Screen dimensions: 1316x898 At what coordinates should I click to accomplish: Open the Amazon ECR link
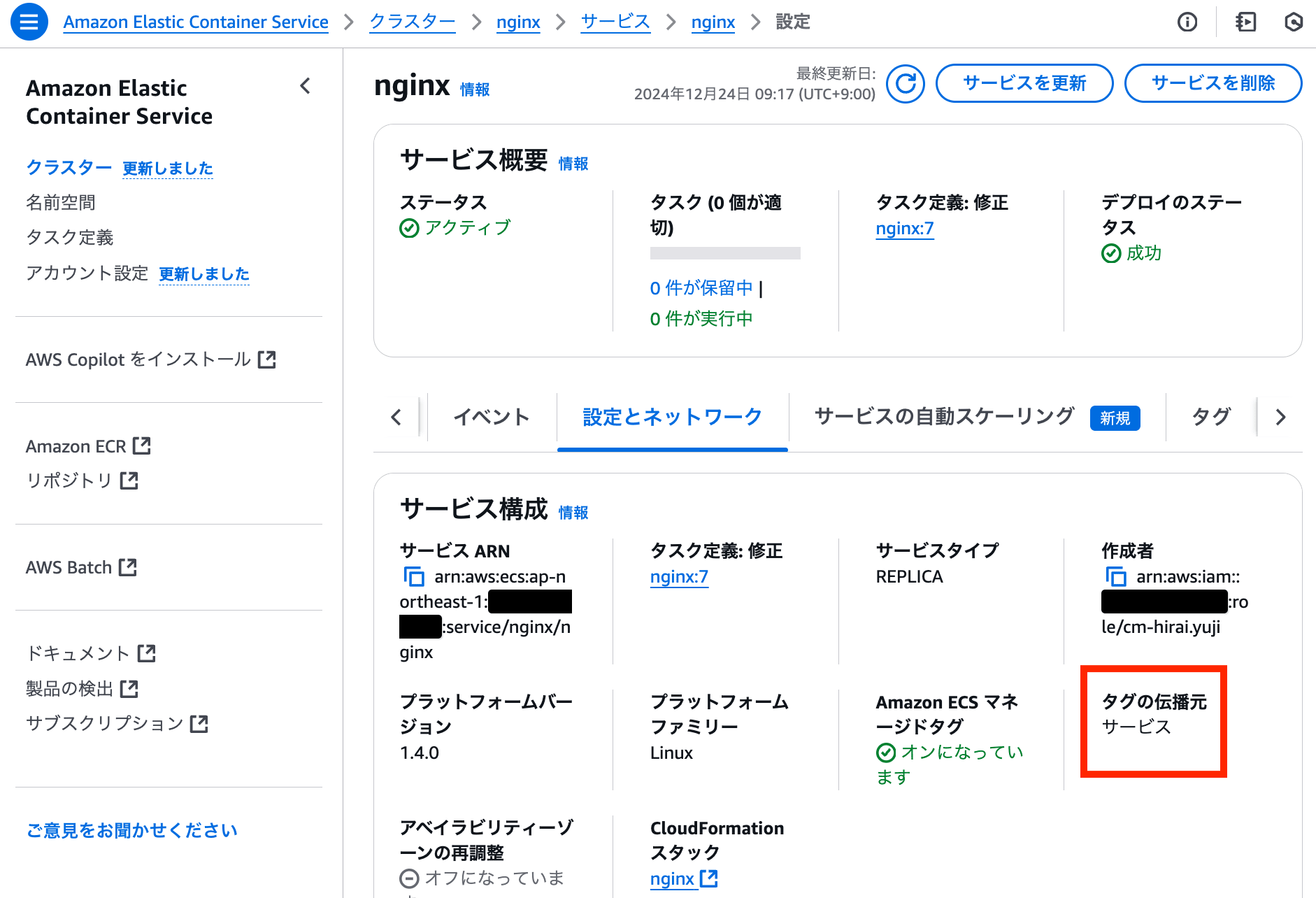pyautogui.click(x=88, y=446)
